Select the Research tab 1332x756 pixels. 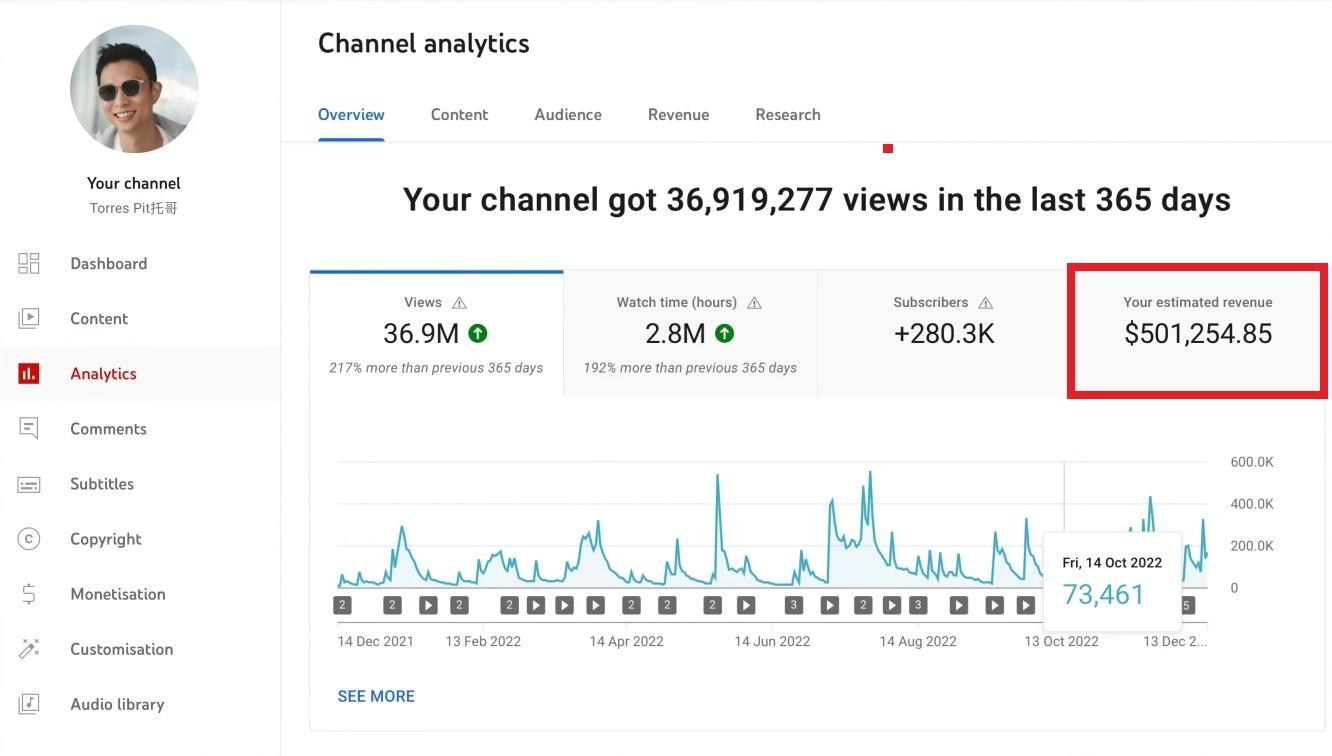coord(788,115)
